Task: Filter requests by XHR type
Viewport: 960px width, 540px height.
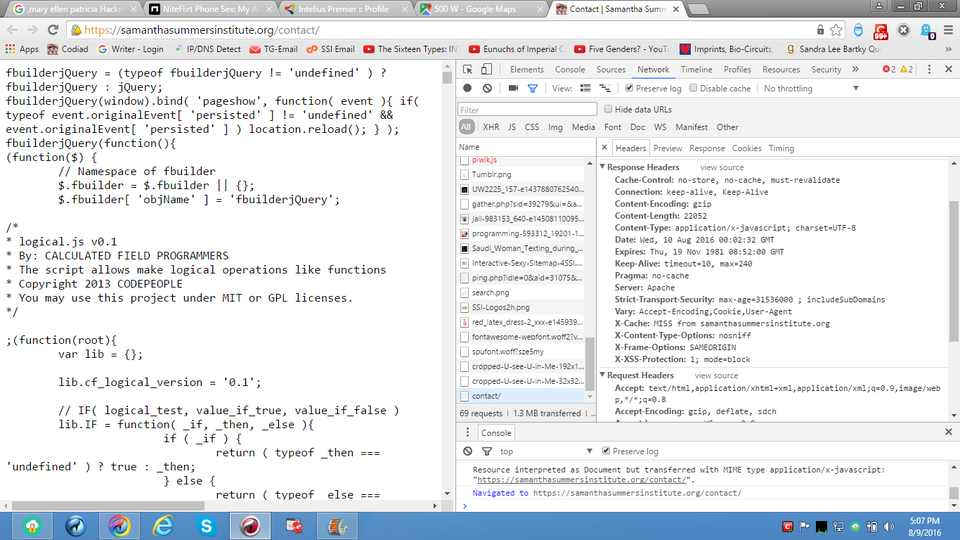Action: pos(490,127)
